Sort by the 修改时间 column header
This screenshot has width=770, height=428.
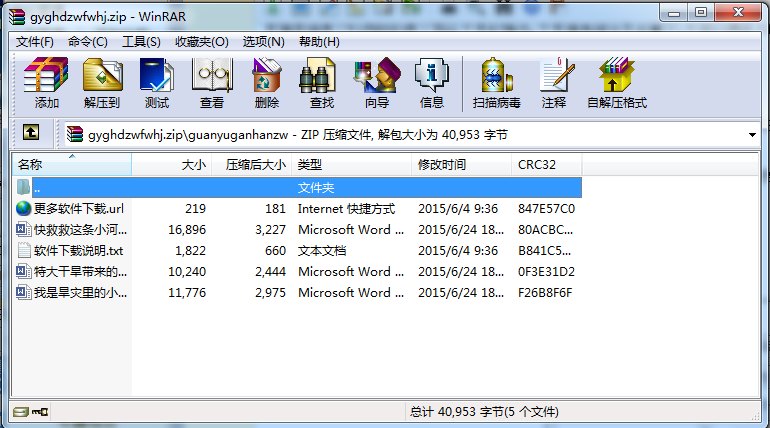462,164
